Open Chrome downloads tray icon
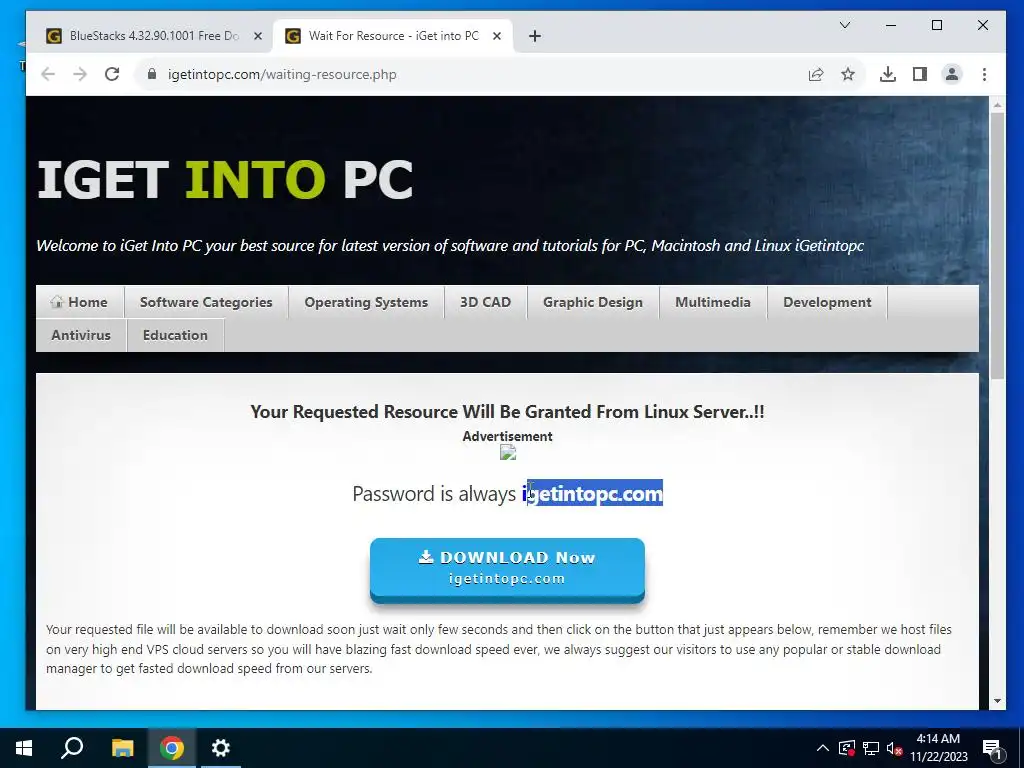Viewport: 1024px width, 768px height. 888,74
